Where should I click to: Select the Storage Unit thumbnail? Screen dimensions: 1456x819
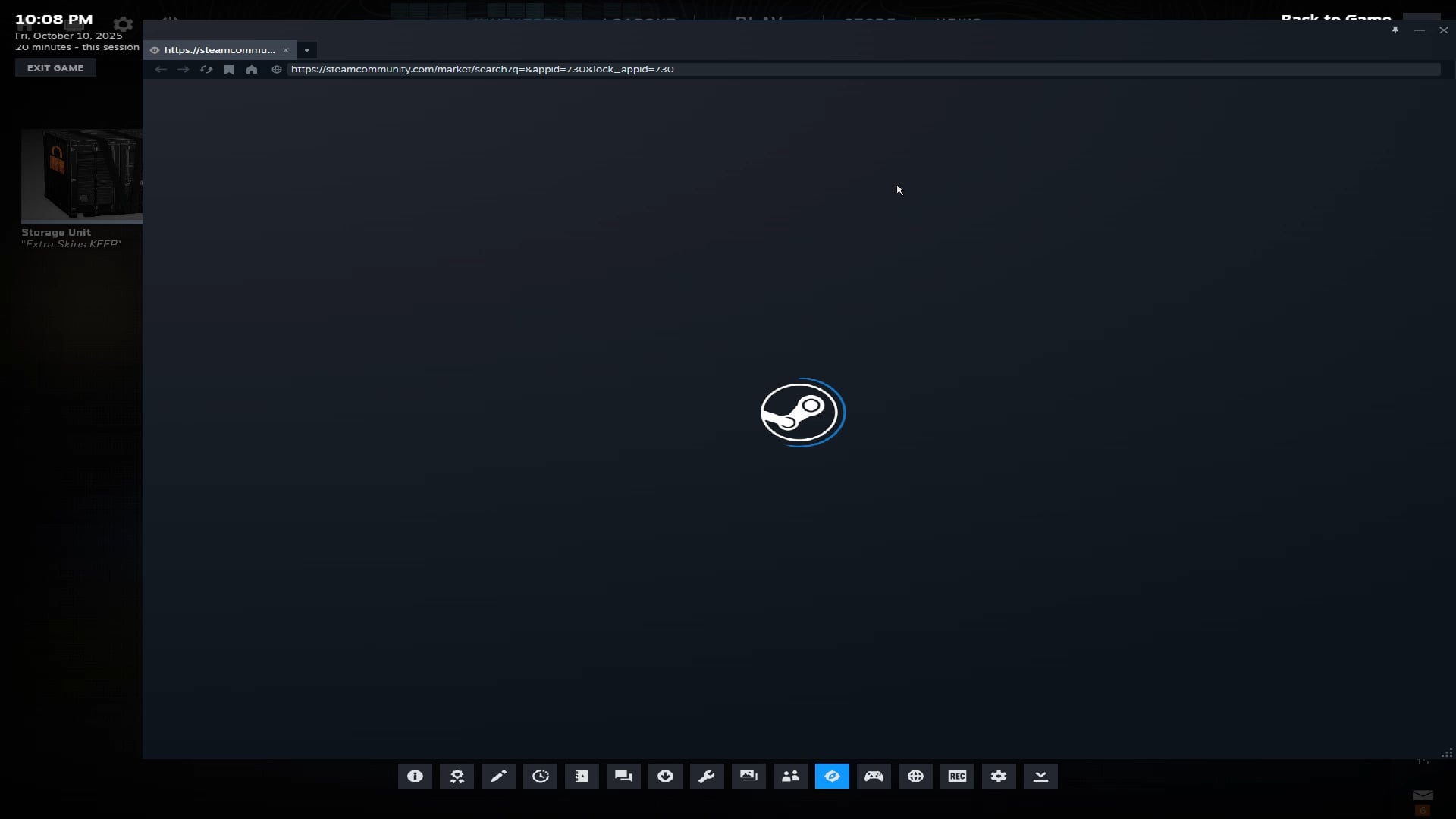pyautogui.click(x=82, y=176)
